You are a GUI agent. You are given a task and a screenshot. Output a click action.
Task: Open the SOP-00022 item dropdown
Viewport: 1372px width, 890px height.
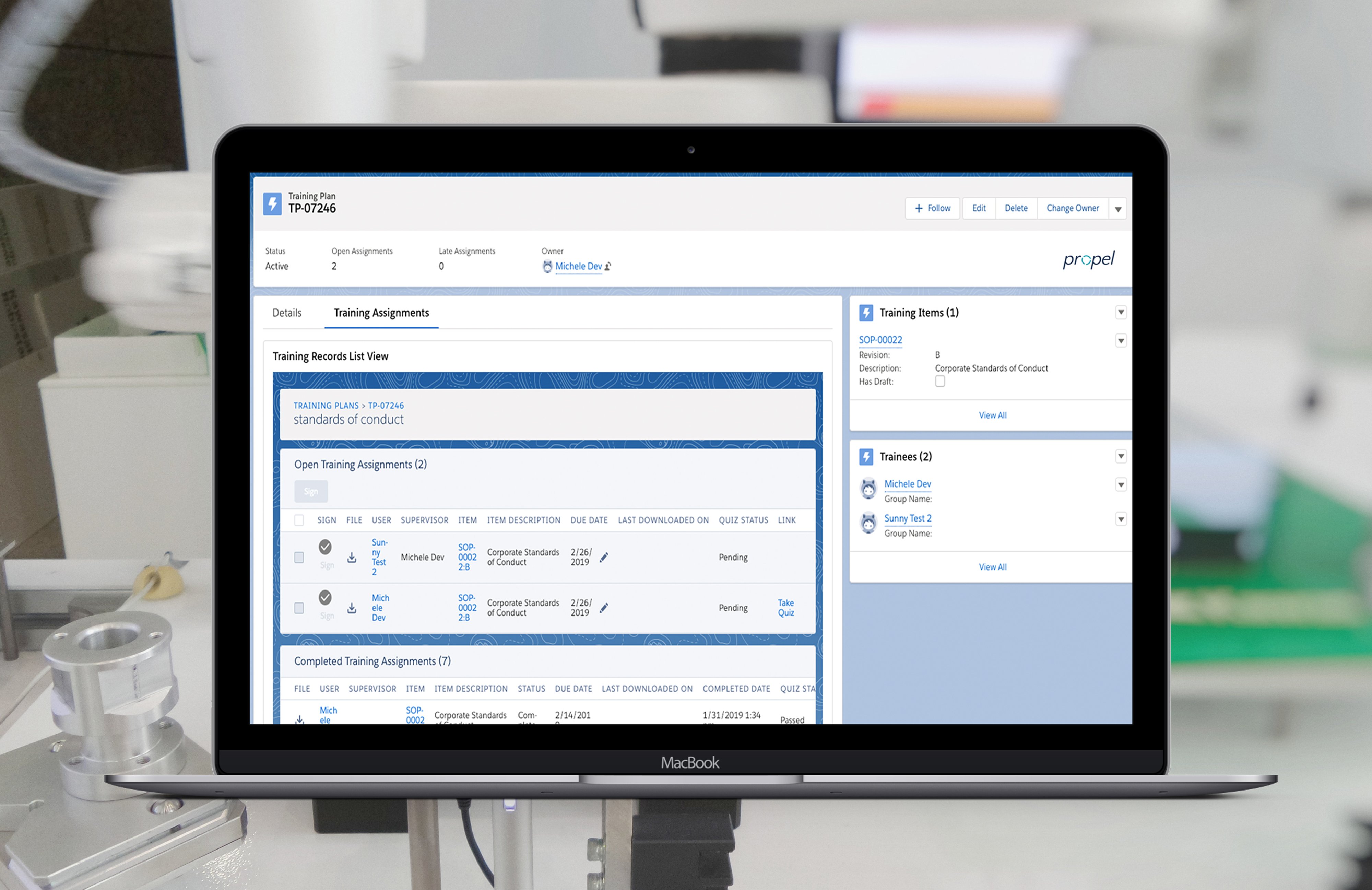[1121, 341]
